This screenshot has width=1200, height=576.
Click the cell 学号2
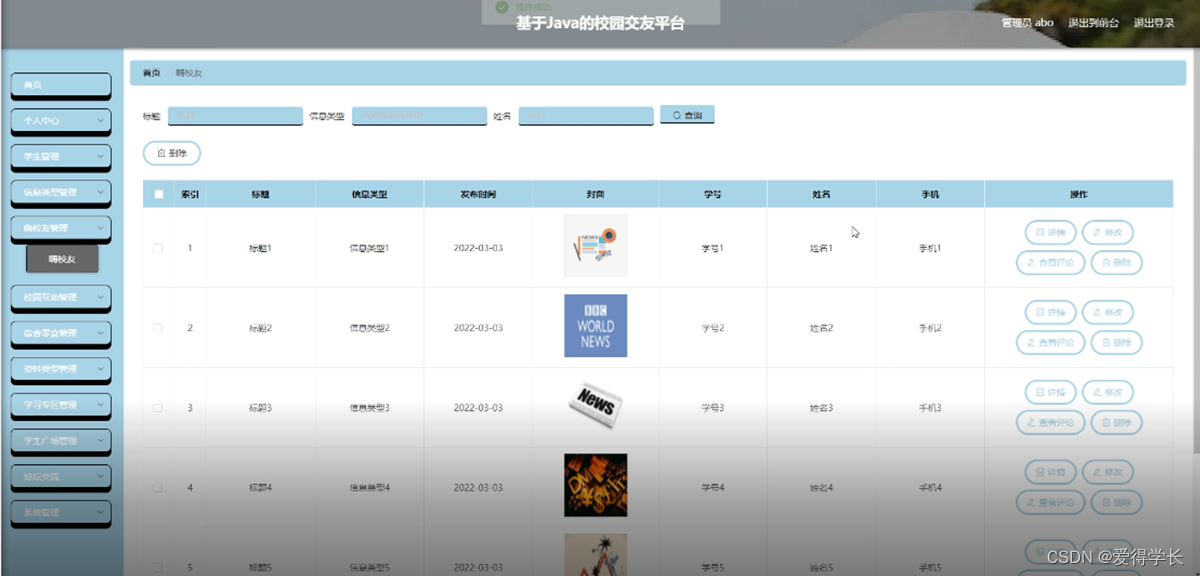712,328
